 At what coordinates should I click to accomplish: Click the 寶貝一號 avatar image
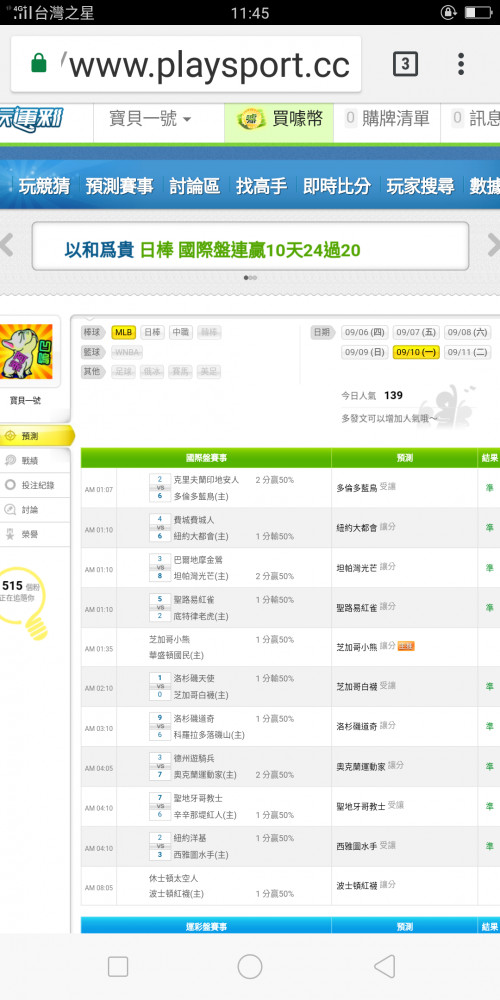point(26,351)
